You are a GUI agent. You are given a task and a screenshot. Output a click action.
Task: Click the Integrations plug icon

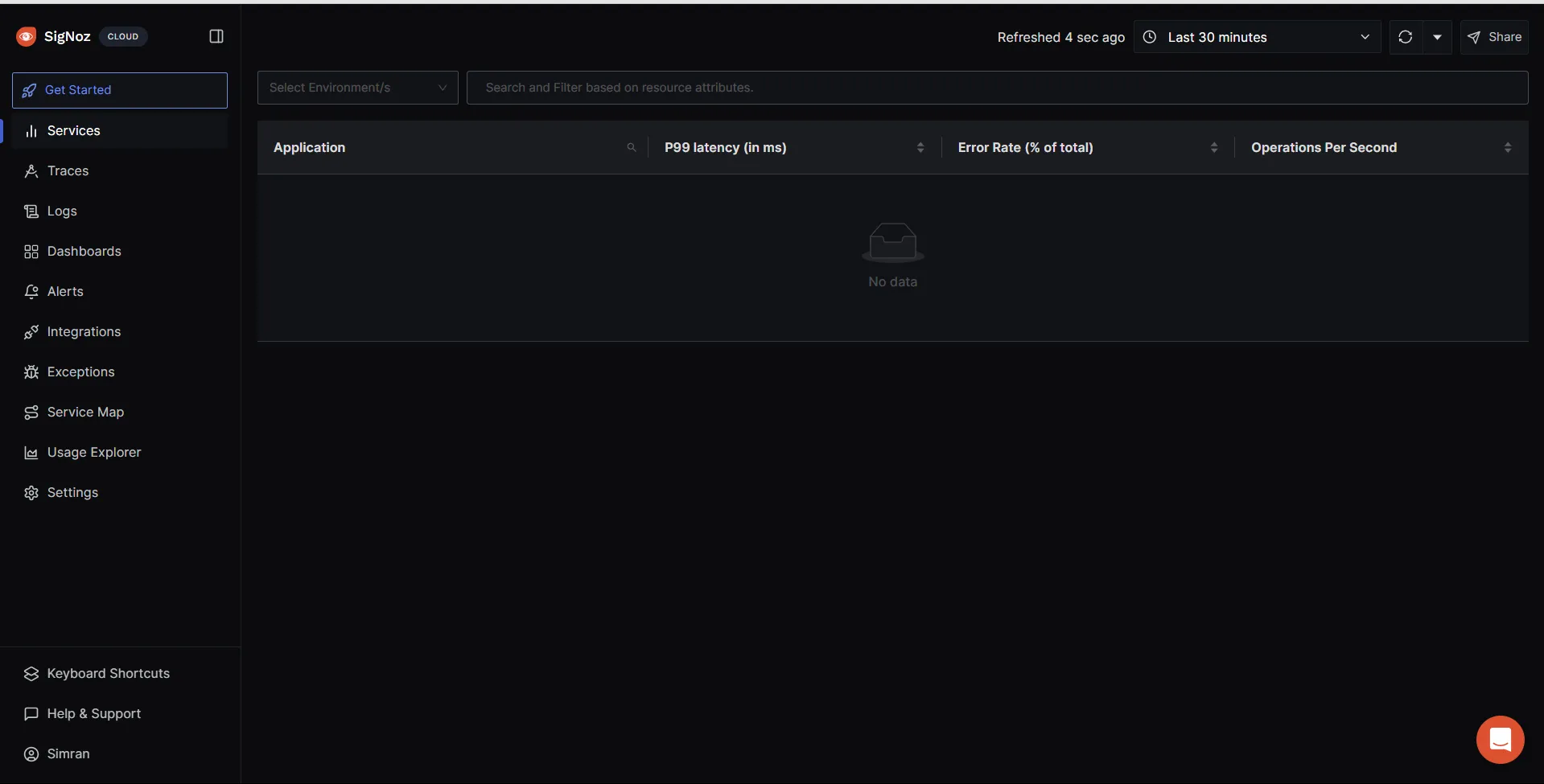pos(31,331)
